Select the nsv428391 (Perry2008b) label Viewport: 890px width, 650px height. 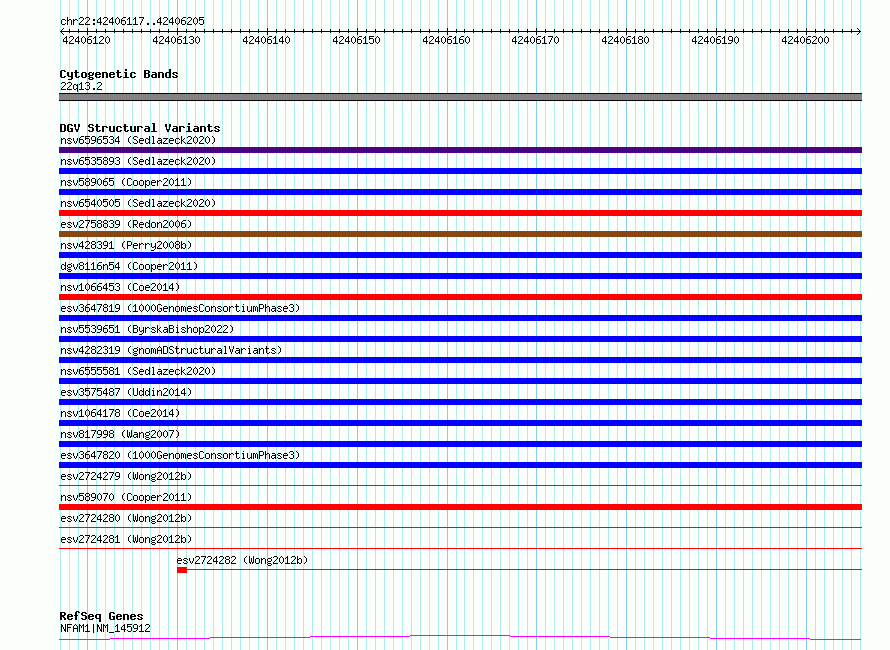126,245
